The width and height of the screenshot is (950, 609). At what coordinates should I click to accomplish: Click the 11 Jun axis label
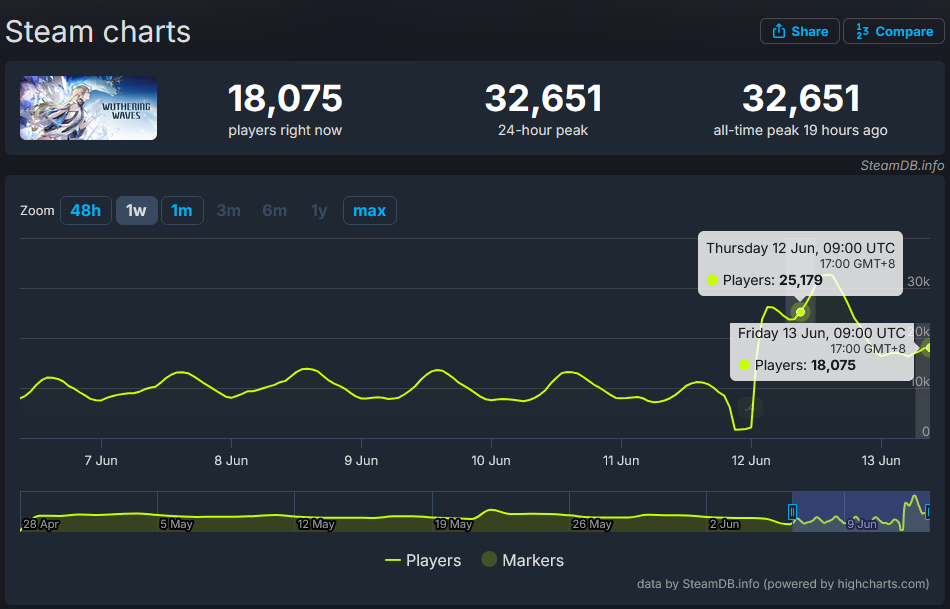(x=621, y=461)
